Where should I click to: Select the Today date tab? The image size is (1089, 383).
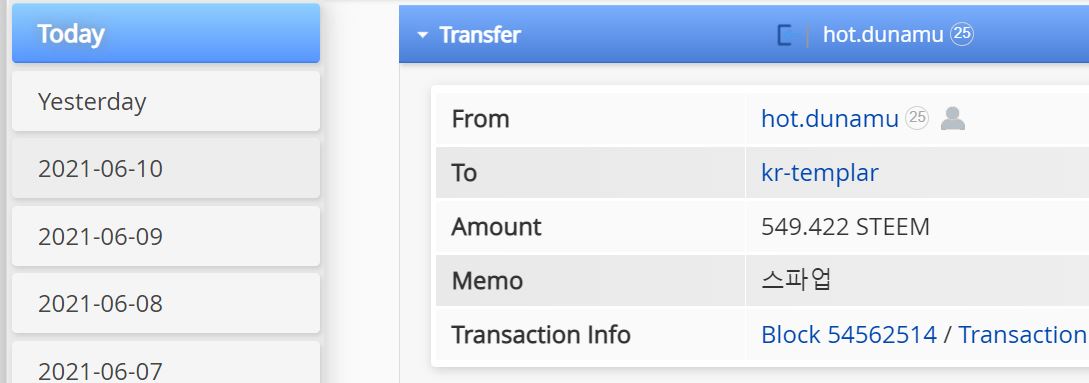pos(166,33)
